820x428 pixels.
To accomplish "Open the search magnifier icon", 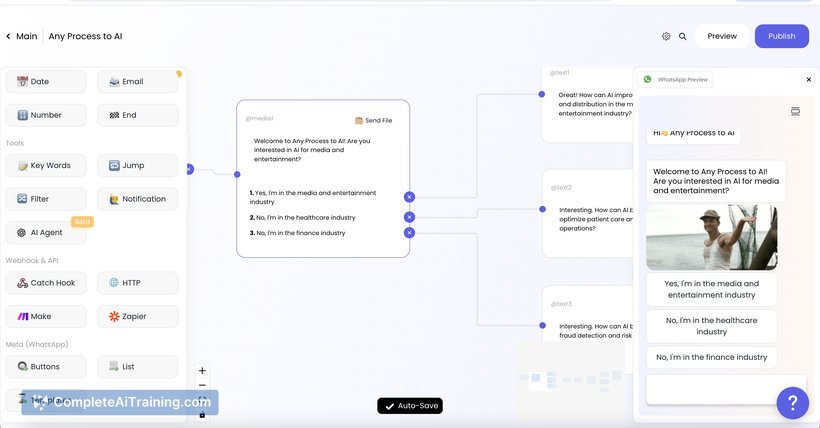I will (682, 36).
